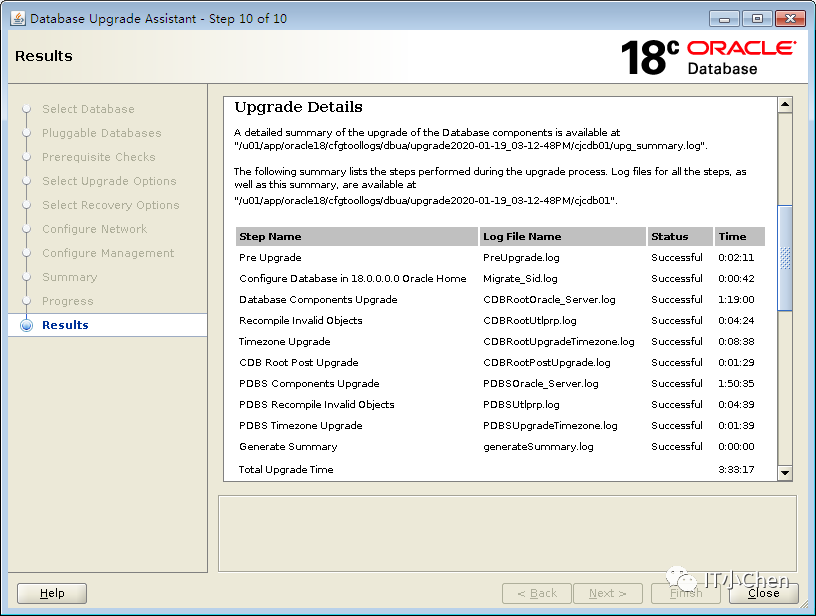The height and width of the screenshot is (616, 816).
Task: Click the Oracle 18c Database logo
Action: (708, 57)
